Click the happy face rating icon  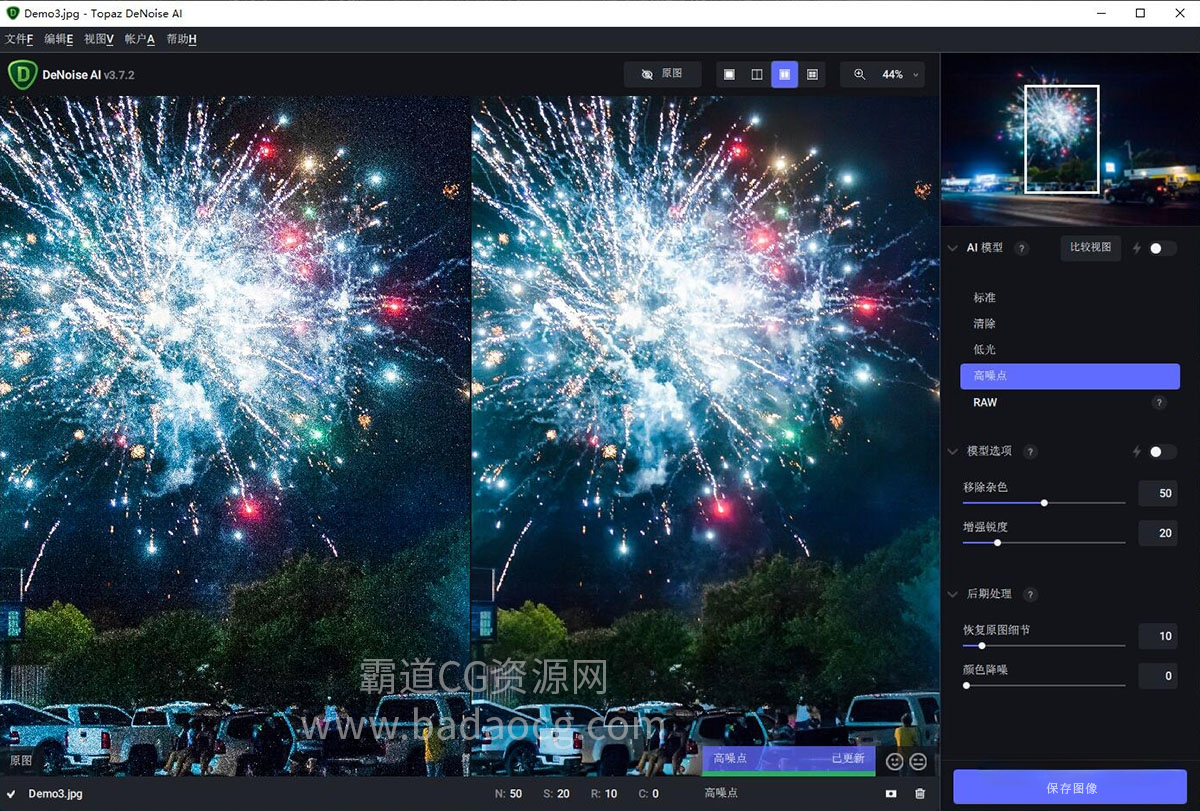point(894,761)
